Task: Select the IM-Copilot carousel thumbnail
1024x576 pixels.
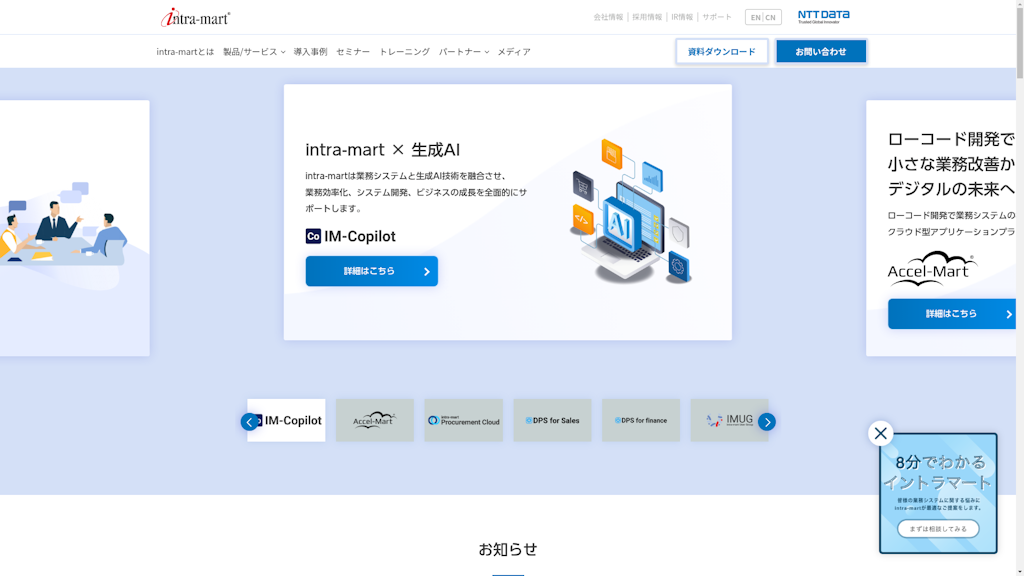Action: 286,421
